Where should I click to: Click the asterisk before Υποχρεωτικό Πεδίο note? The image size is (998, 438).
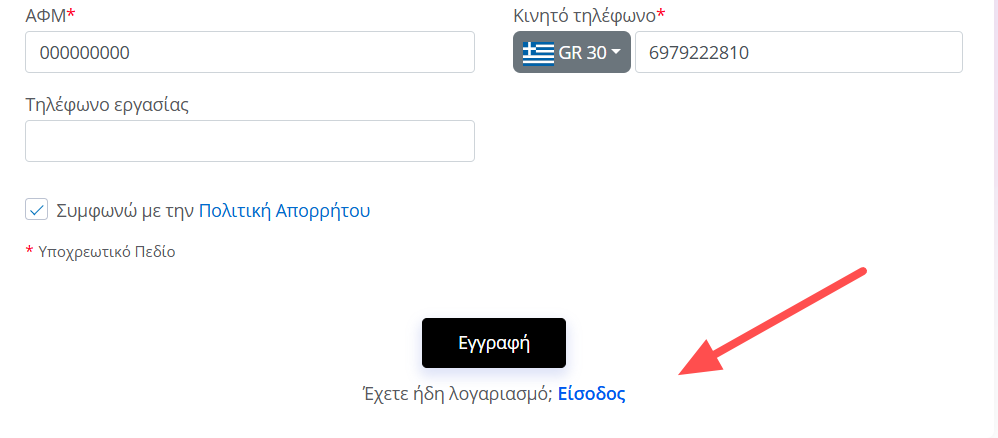tap(29, 252)
